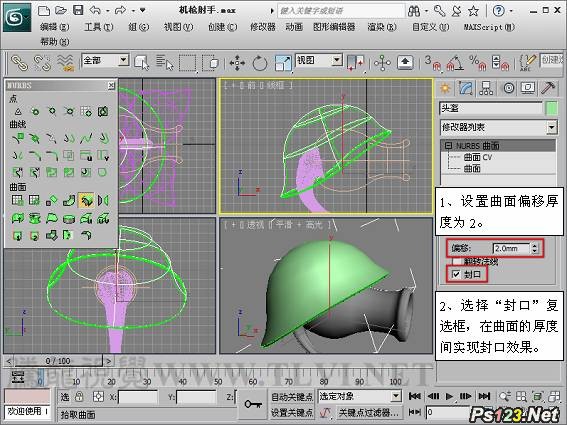Click the 设置关键点 button
Image resolution: width=567 pixels, height=425 pixels.
click(x=292, y=412)
